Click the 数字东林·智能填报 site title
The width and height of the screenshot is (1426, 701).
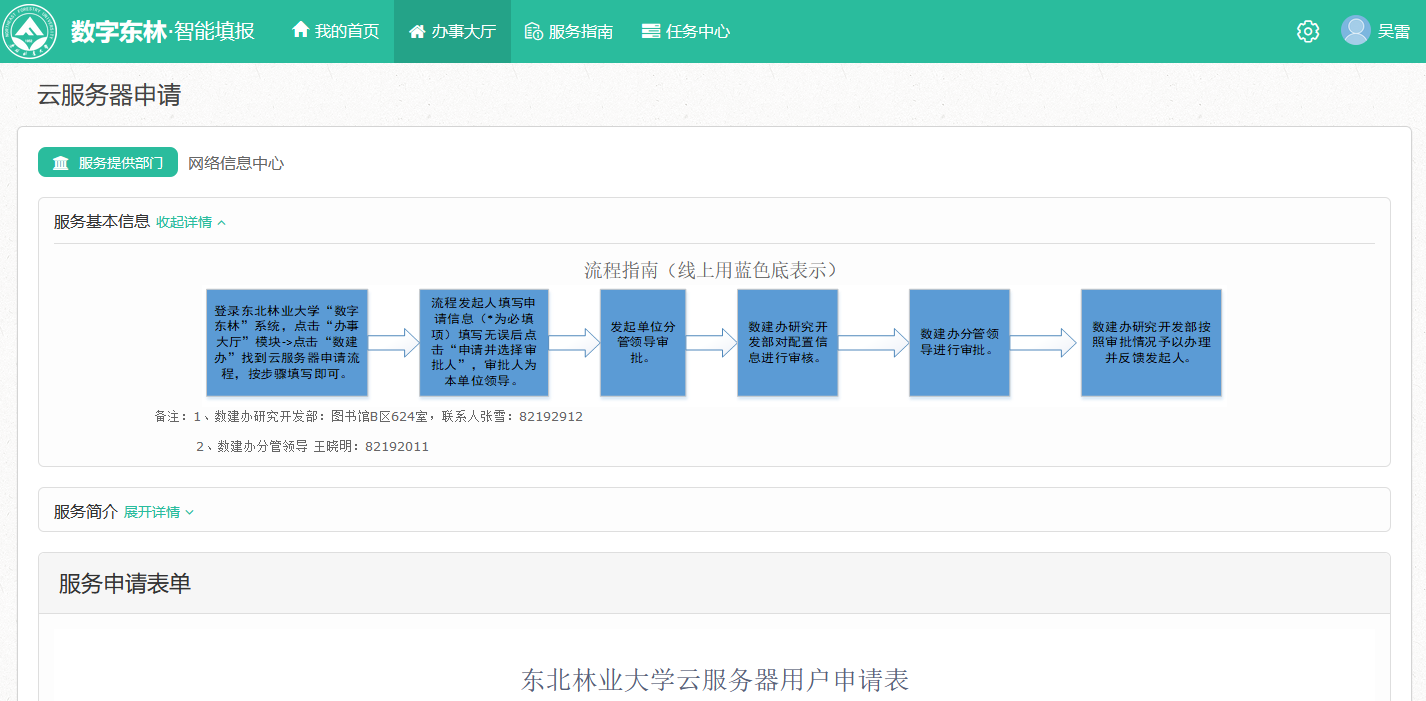163,31
